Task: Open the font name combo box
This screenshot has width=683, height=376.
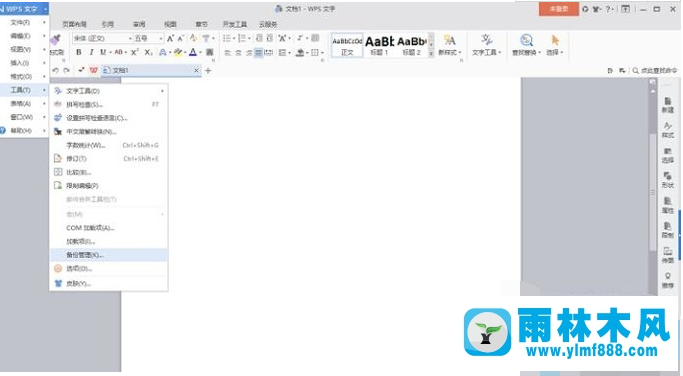Action: [102, 38]
